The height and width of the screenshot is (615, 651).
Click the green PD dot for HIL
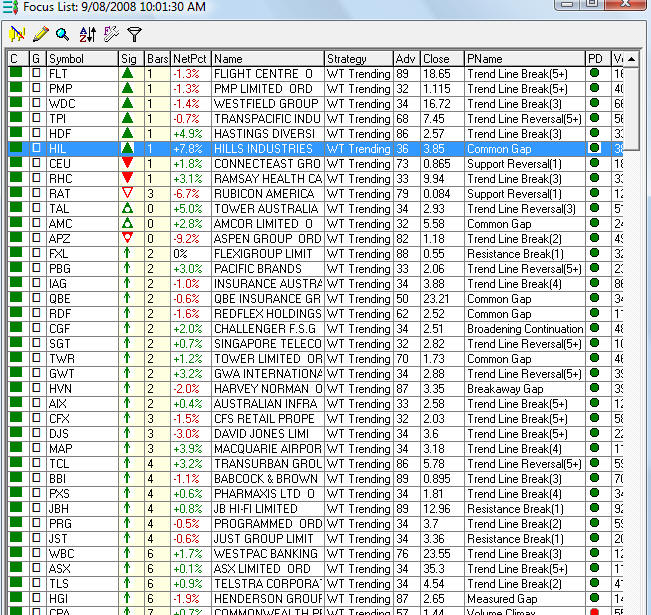point(594,148)
